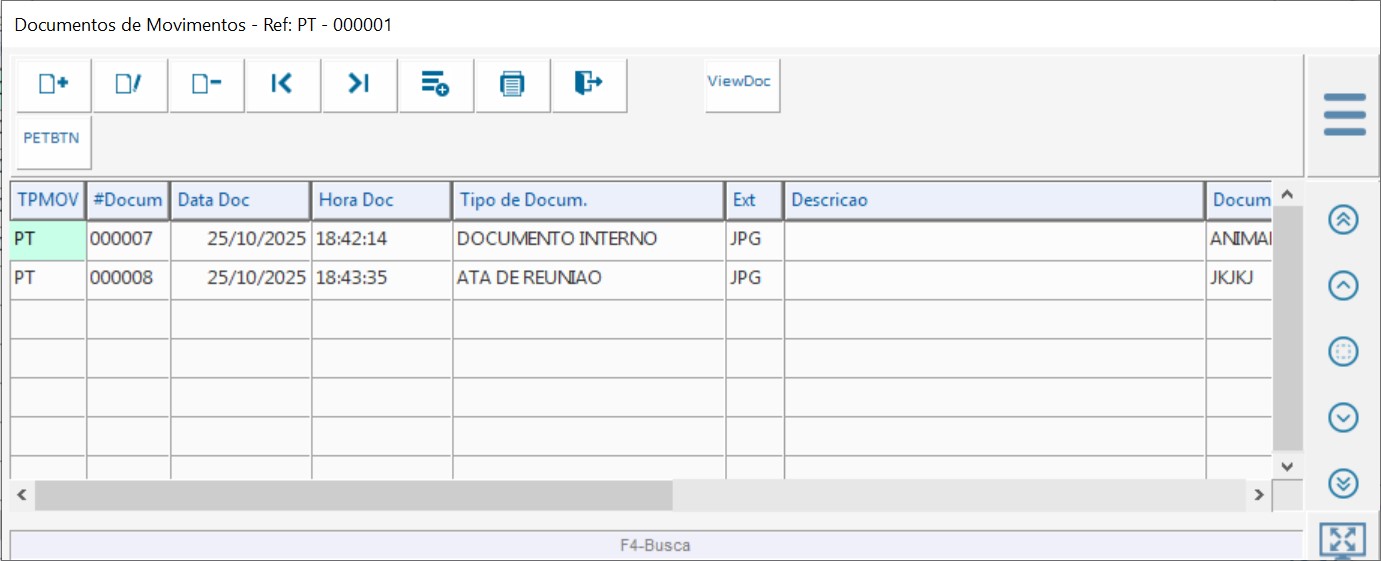Move down one row with down chevron
This screenshot has width=1381, height=561.
pyautogui.click(x=1343, y=417)
